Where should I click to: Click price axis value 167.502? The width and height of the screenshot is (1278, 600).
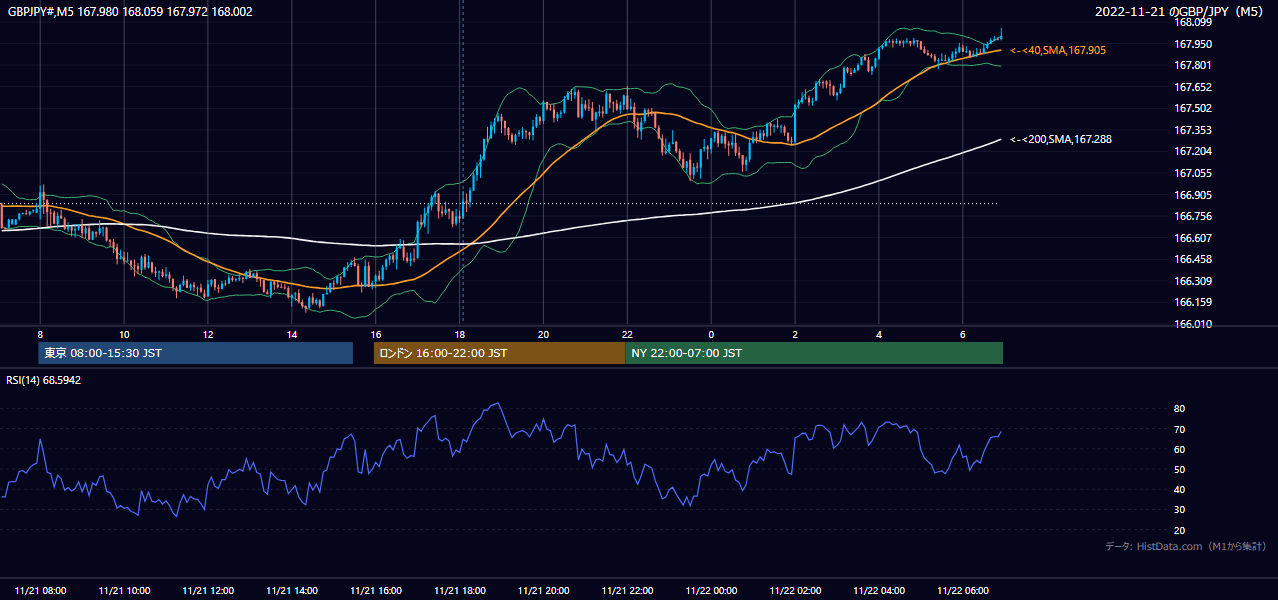(1193, 108)
